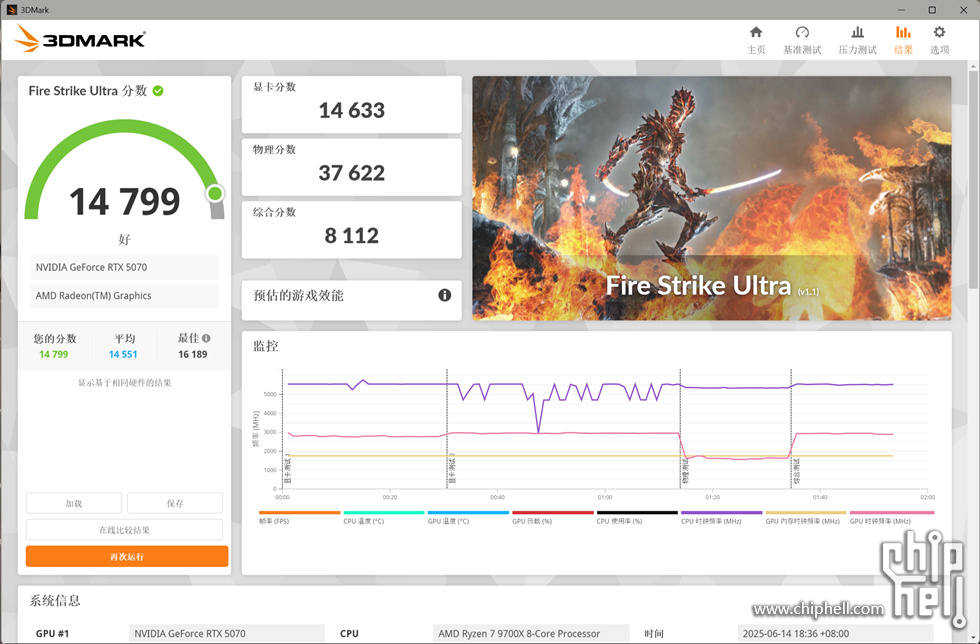Viewport: 980px width, 644px height.
Task: Open the 压力测试 stress test icon
Action: pos(858,33)
